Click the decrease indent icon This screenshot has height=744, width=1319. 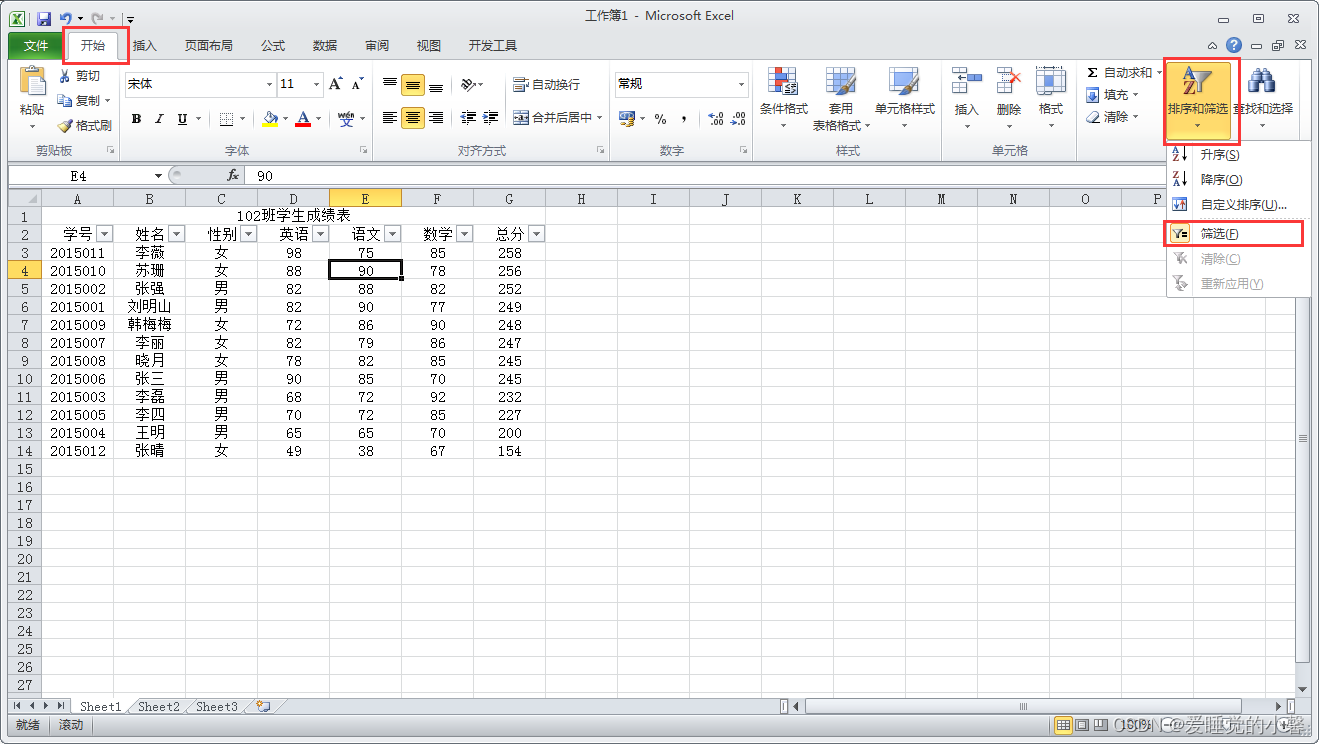pyautogui.click(x=467, y=118)
